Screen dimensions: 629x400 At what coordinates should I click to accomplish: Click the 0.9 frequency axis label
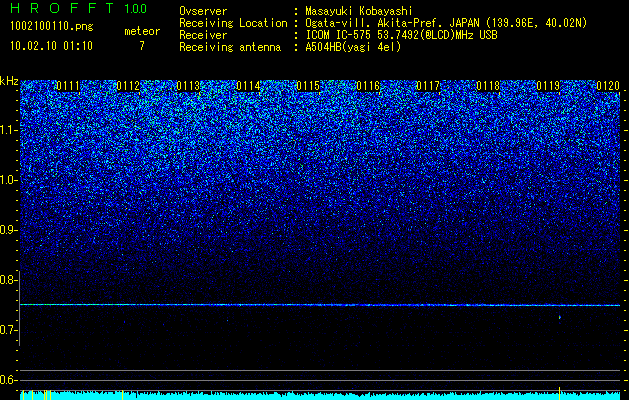[x=7, y=230]
